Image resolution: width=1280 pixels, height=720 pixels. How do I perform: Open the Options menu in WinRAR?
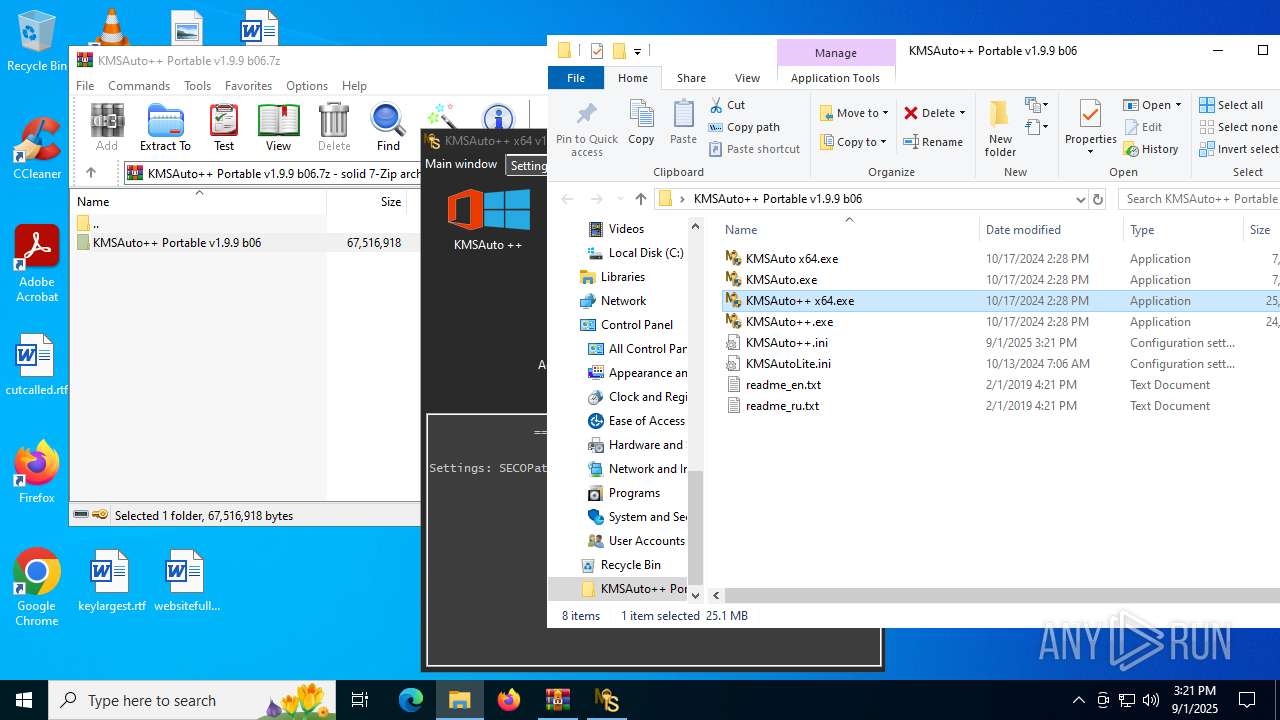(x=307, y=86)
